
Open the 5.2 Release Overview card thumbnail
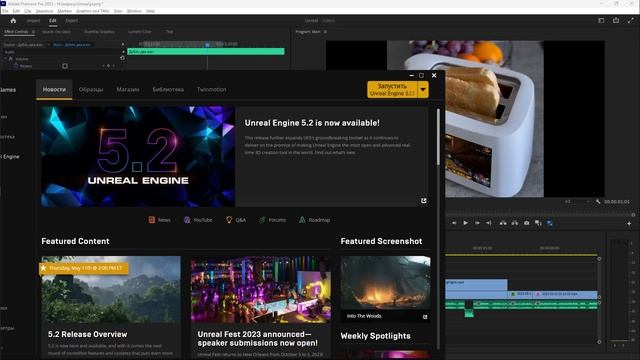tap(111, 290)
